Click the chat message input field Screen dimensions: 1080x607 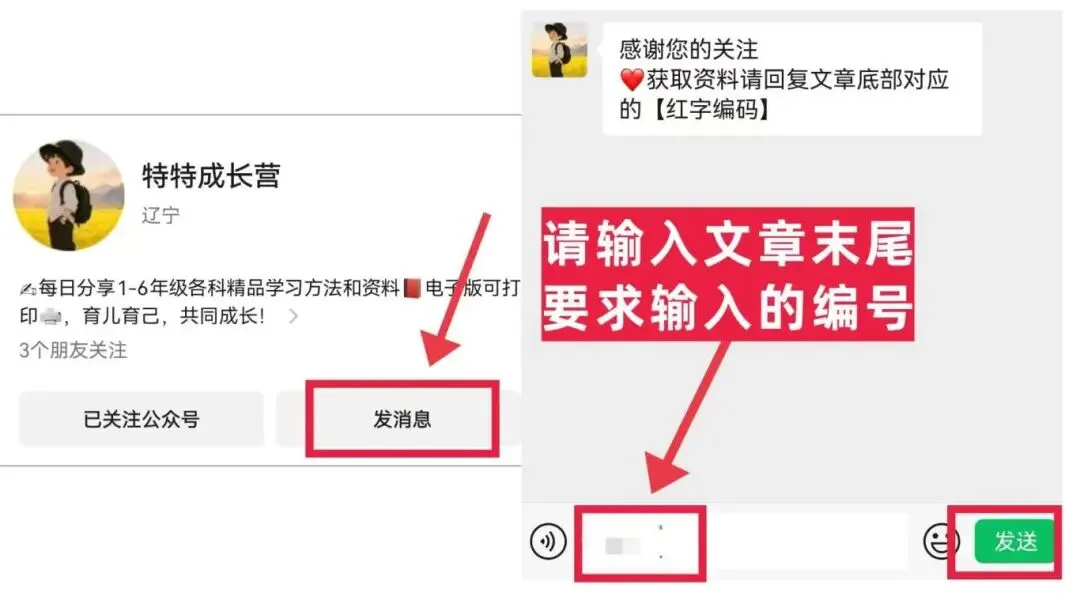click(x=744, y=542)
